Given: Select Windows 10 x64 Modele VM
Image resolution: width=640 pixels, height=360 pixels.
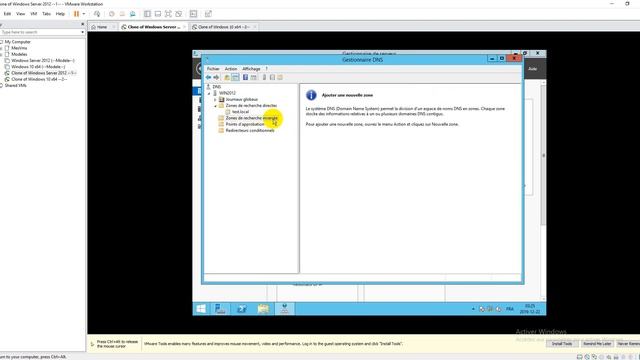Looking at the screenshot, I should (x=38, y=67).
